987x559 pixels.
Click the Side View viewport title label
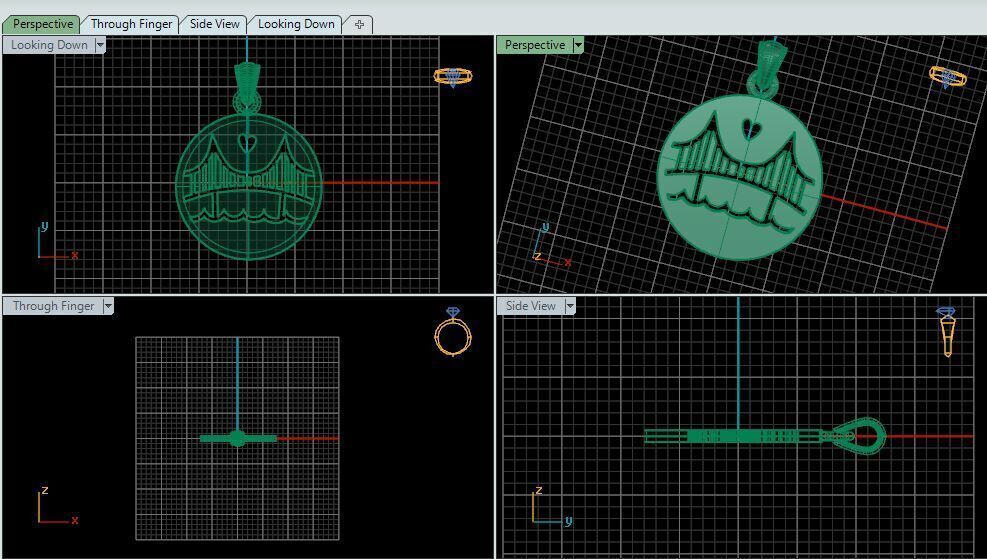tap(530, 306)
